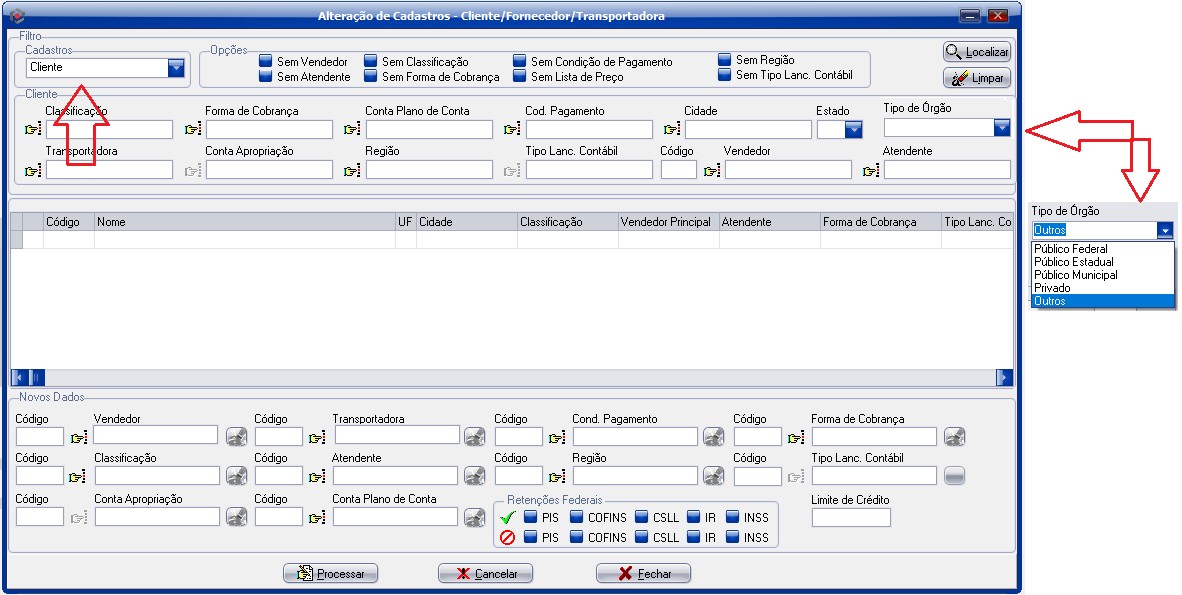Toggle the Sem Lista de Preço option

point(520,77)
